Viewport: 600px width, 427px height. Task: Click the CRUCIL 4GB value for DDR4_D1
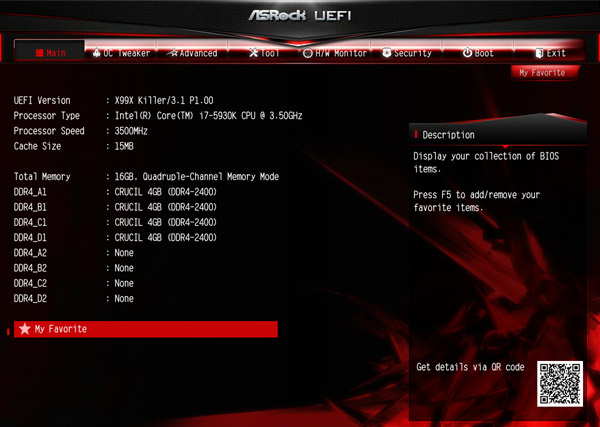pyautogui.click(x=166, y=238)
